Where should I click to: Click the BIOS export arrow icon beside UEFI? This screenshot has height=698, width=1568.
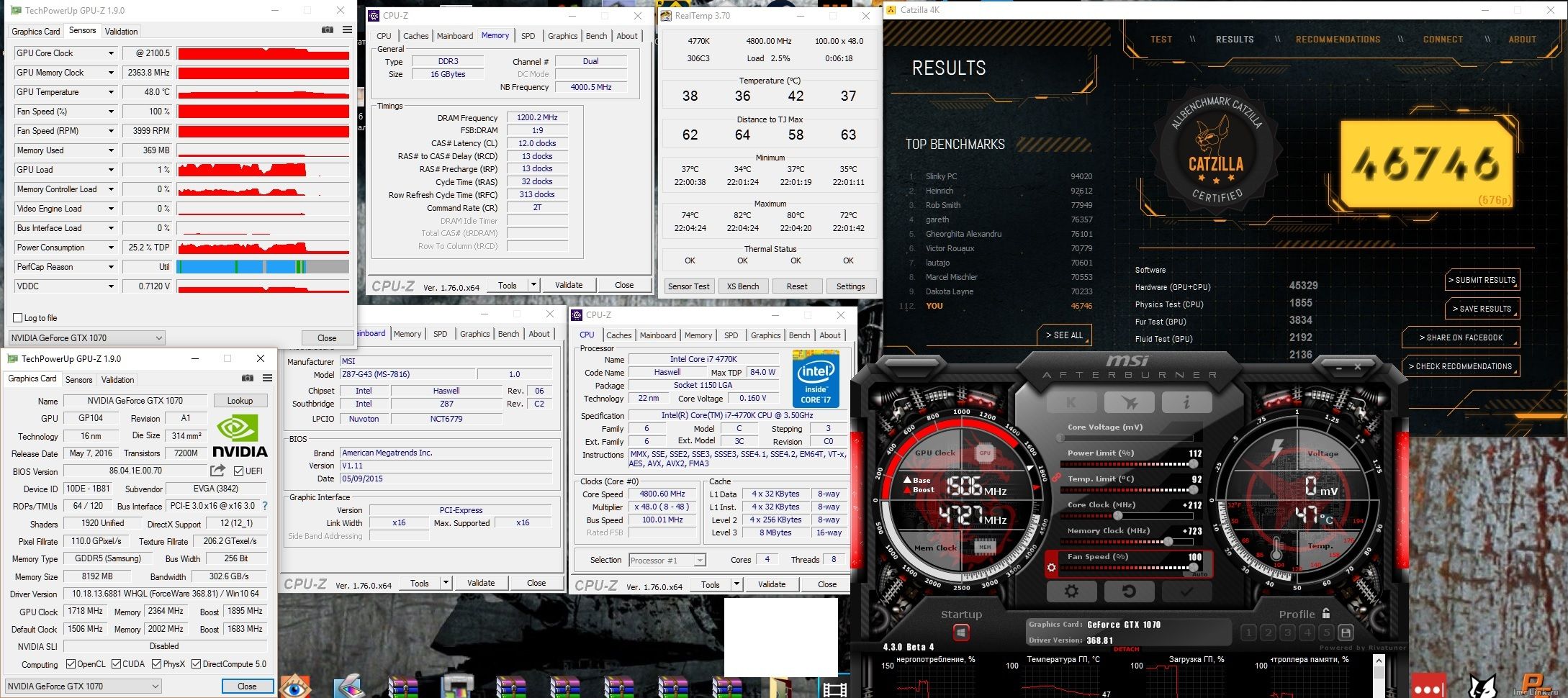pyautogui.click(x=217, y=471)
